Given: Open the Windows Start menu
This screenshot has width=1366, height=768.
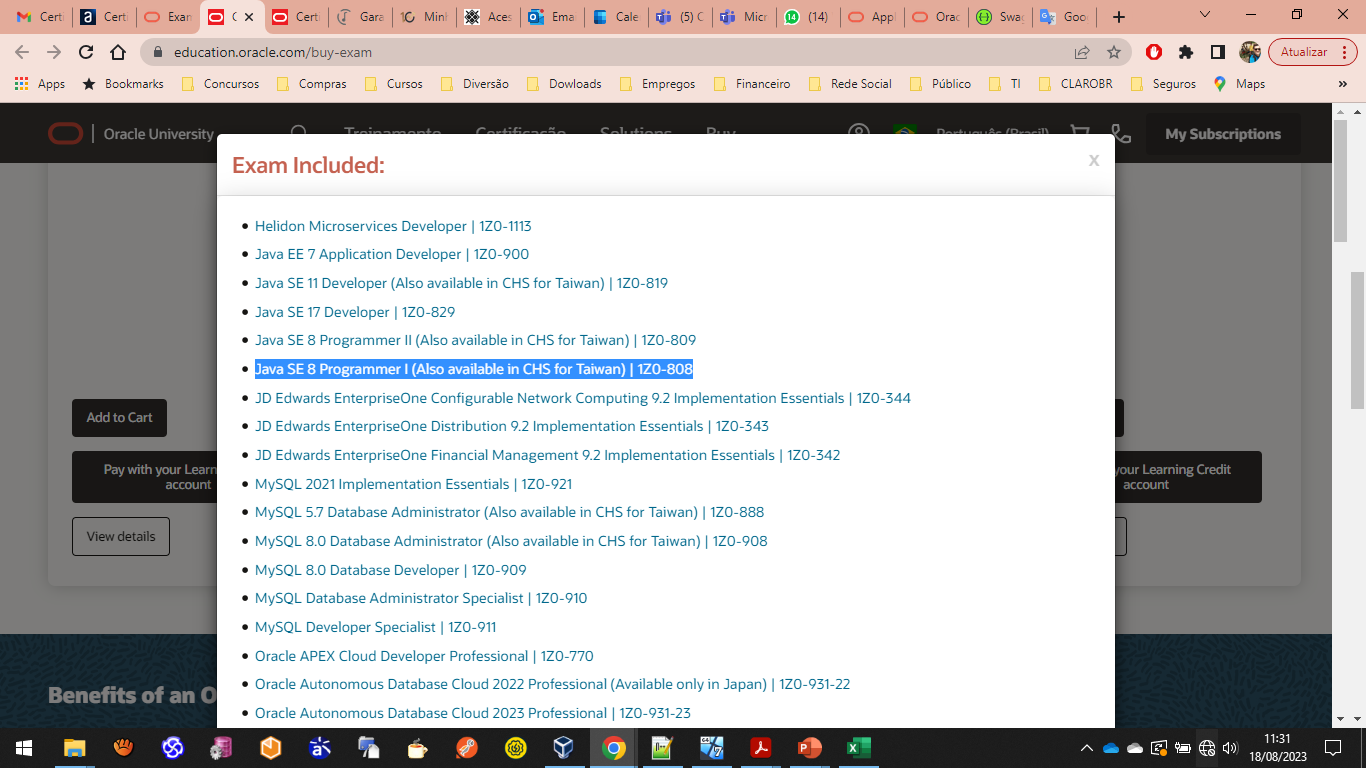Looking at the screenshot, I should click(x=24, y=748).
